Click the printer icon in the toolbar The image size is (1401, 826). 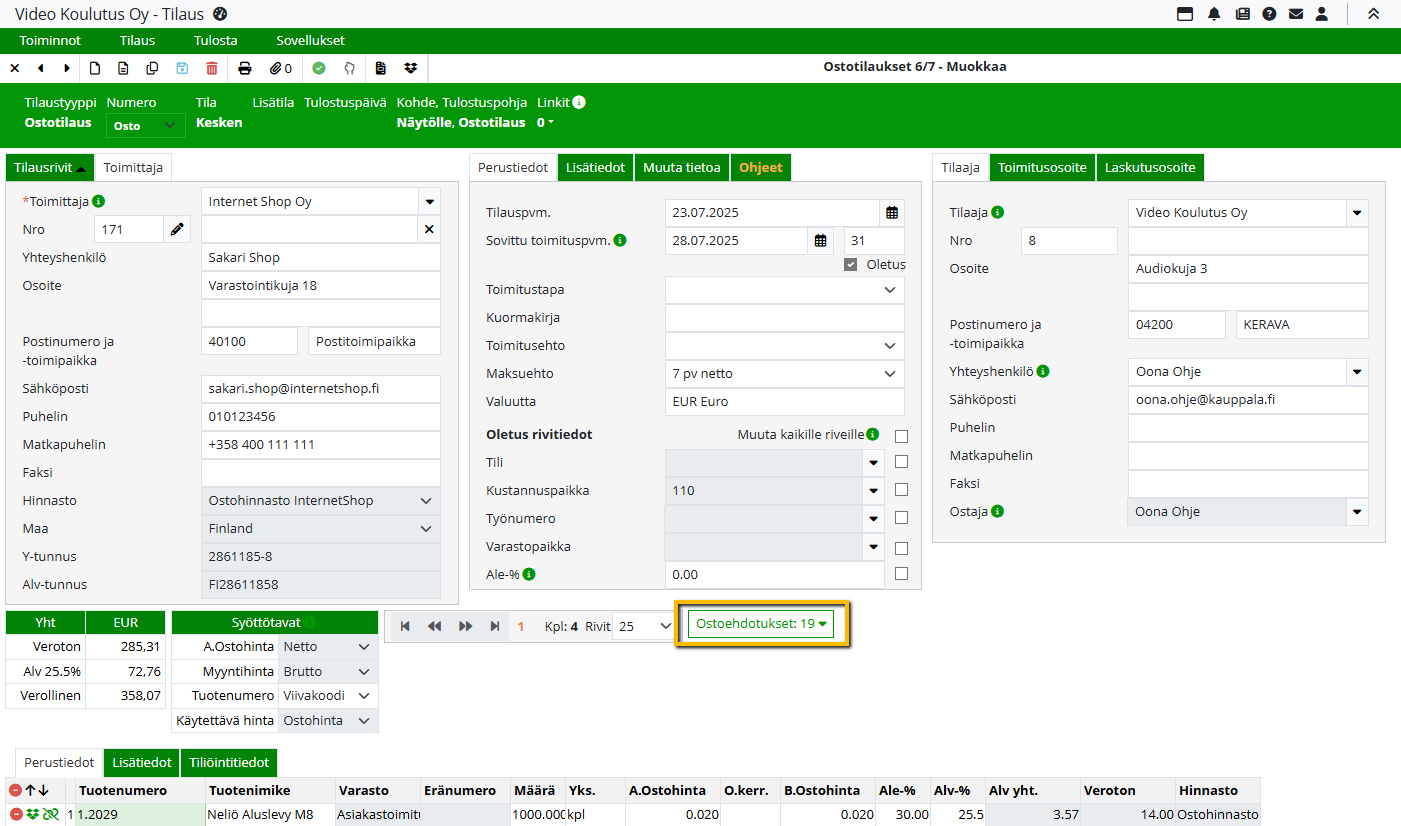(244, 68)
